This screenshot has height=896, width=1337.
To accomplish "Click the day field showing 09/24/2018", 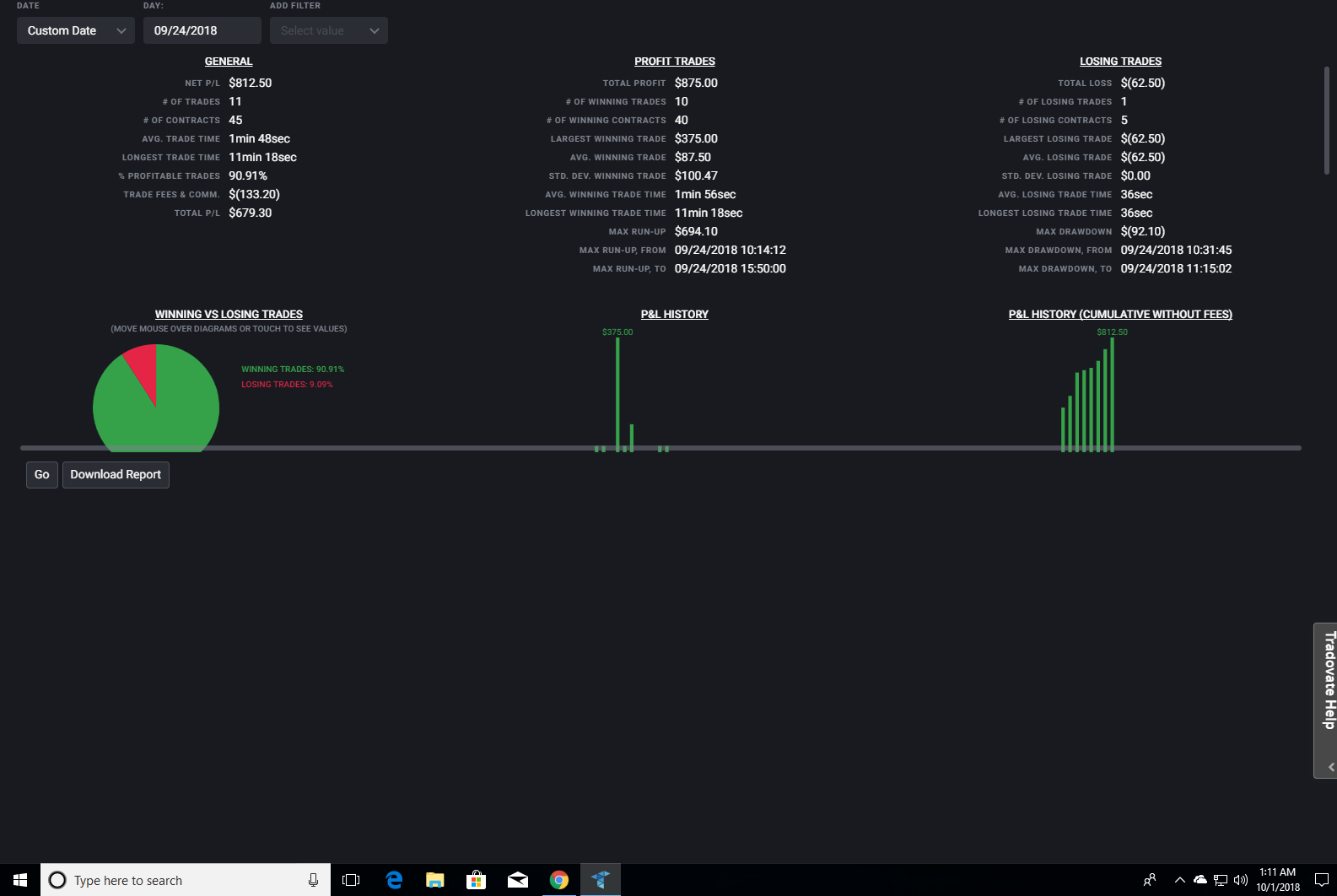I will (202, 30).
